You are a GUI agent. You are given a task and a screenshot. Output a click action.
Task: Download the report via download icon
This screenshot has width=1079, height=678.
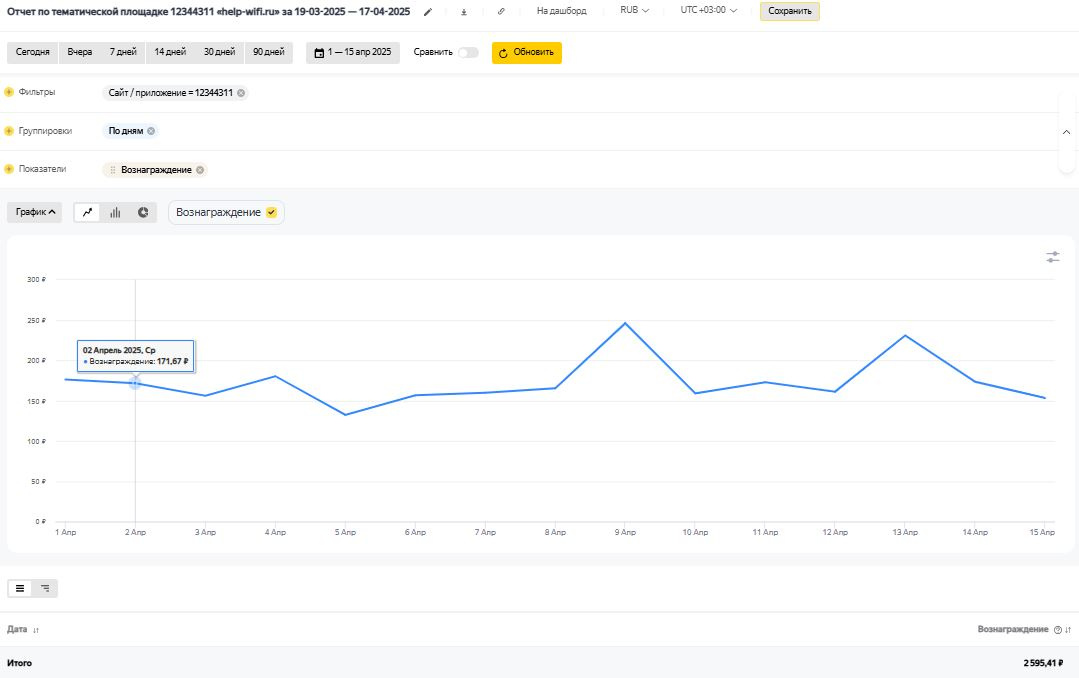pyautogui.click(x=464, y=12)
